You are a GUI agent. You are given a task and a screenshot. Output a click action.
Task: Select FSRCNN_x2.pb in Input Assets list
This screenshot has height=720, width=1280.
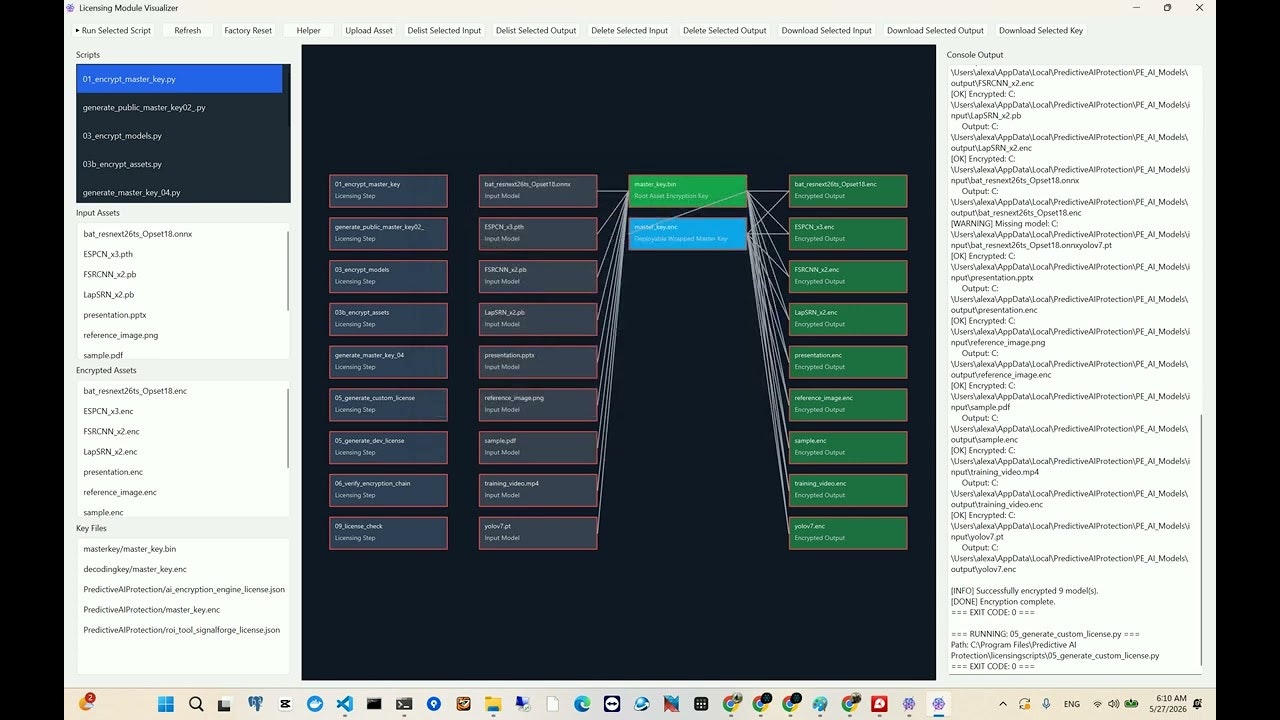(181, 274)
